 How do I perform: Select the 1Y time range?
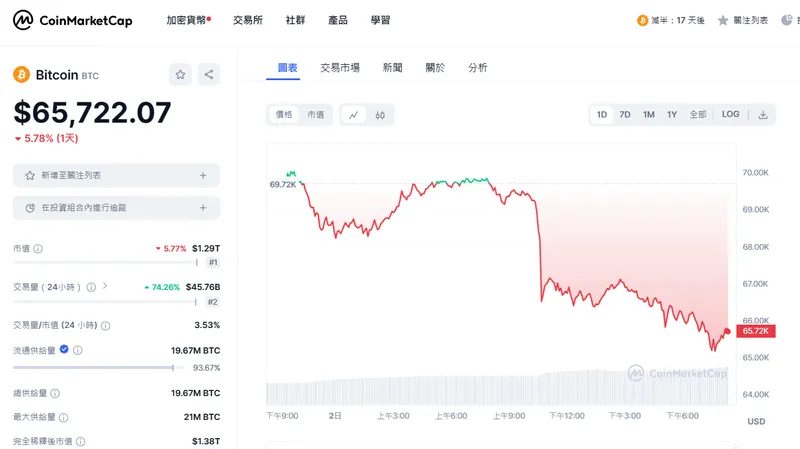(672, 115)
